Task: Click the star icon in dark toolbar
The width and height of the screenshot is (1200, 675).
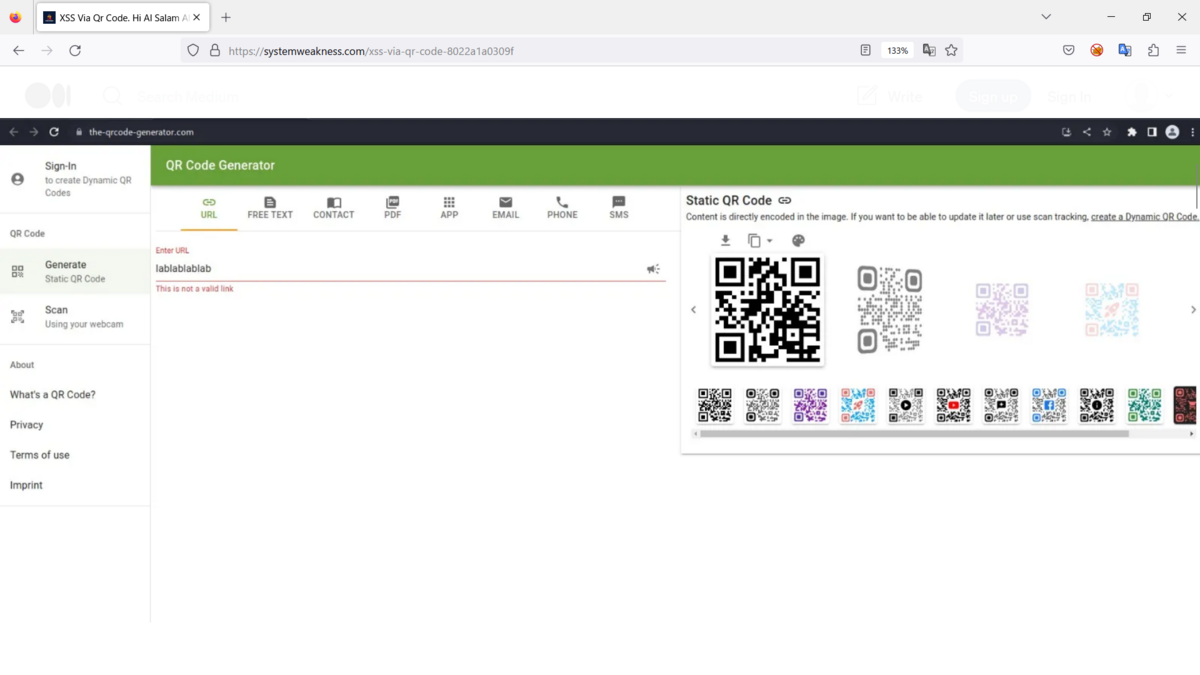Action: [x=1107, y=132]
